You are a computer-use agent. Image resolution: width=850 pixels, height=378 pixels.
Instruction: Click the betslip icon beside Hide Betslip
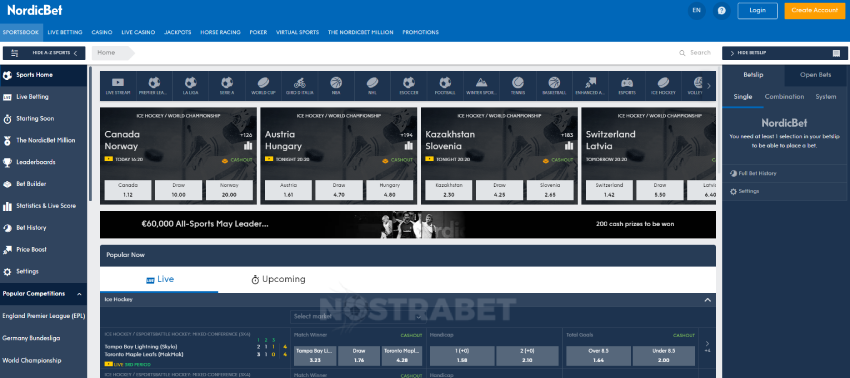(x=836, y=53)
